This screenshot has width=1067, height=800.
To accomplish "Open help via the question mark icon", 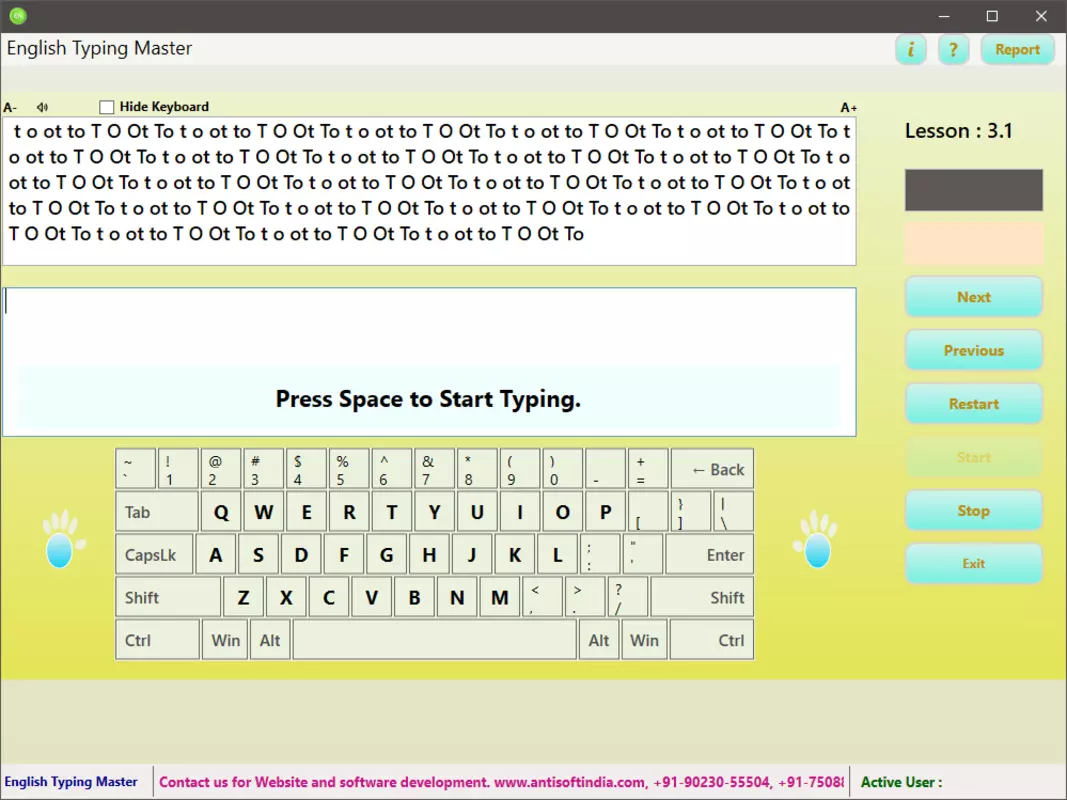I will (x=953, y=50).
